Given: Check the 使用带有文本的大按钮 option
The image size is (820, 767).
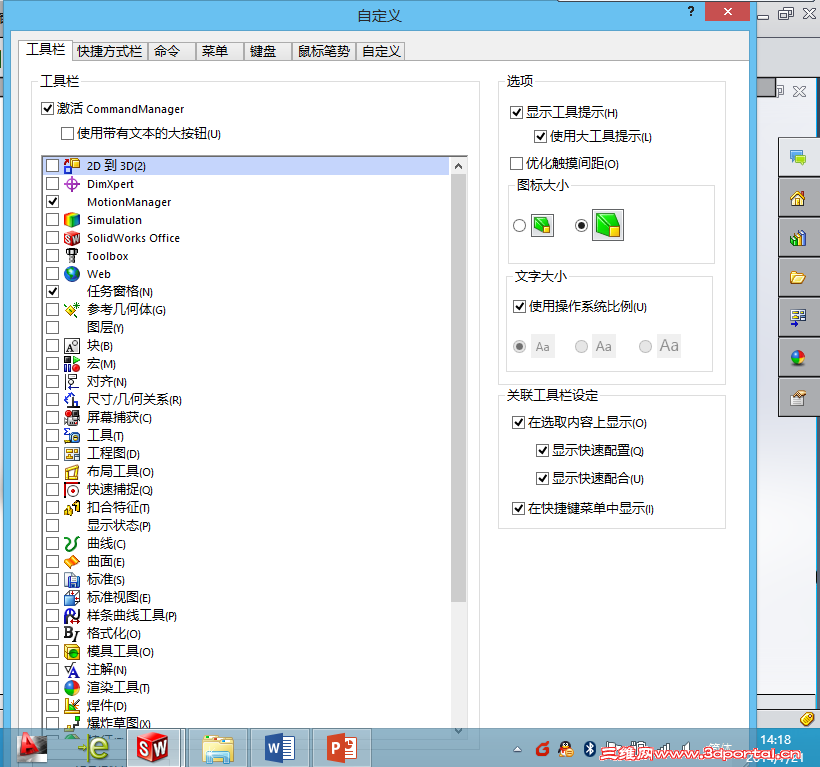Looking at the screenshot, I should click(x=67, y=131).
